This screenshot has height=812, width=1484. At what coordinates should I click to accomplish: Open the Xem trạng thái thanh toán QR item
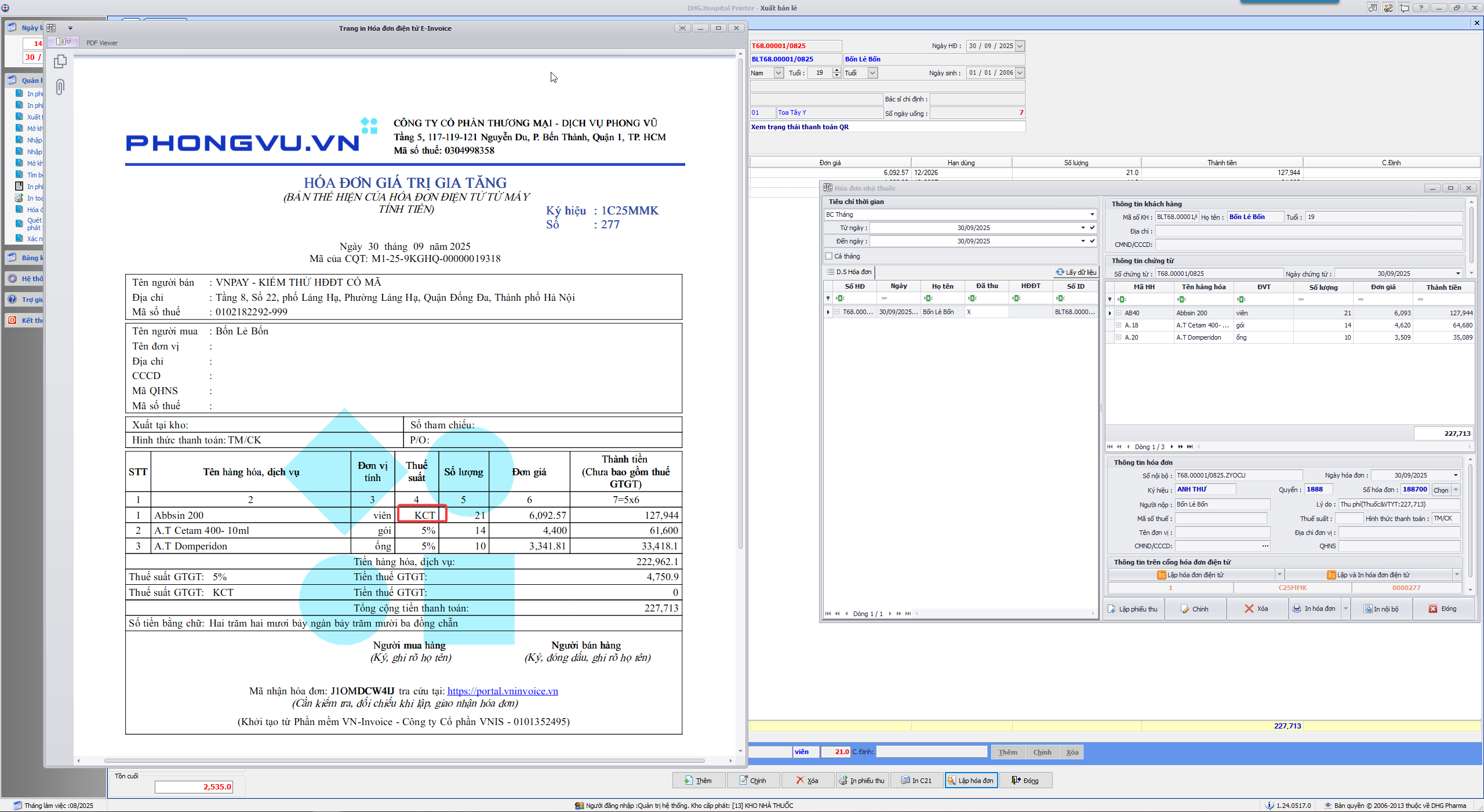point(800,127)
